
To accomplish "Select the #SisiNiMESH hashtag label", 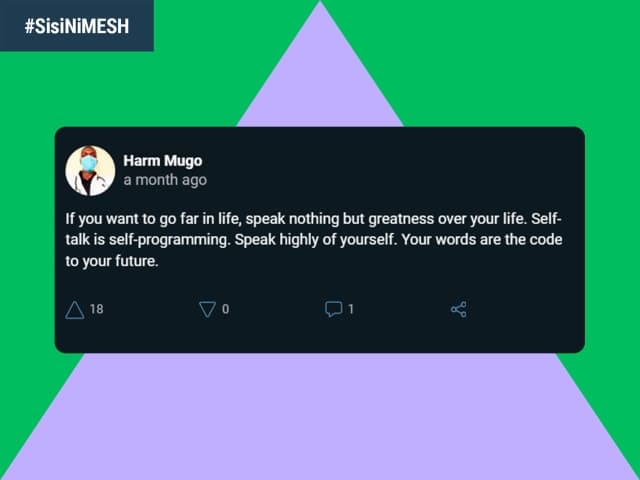I will (76, 25).
